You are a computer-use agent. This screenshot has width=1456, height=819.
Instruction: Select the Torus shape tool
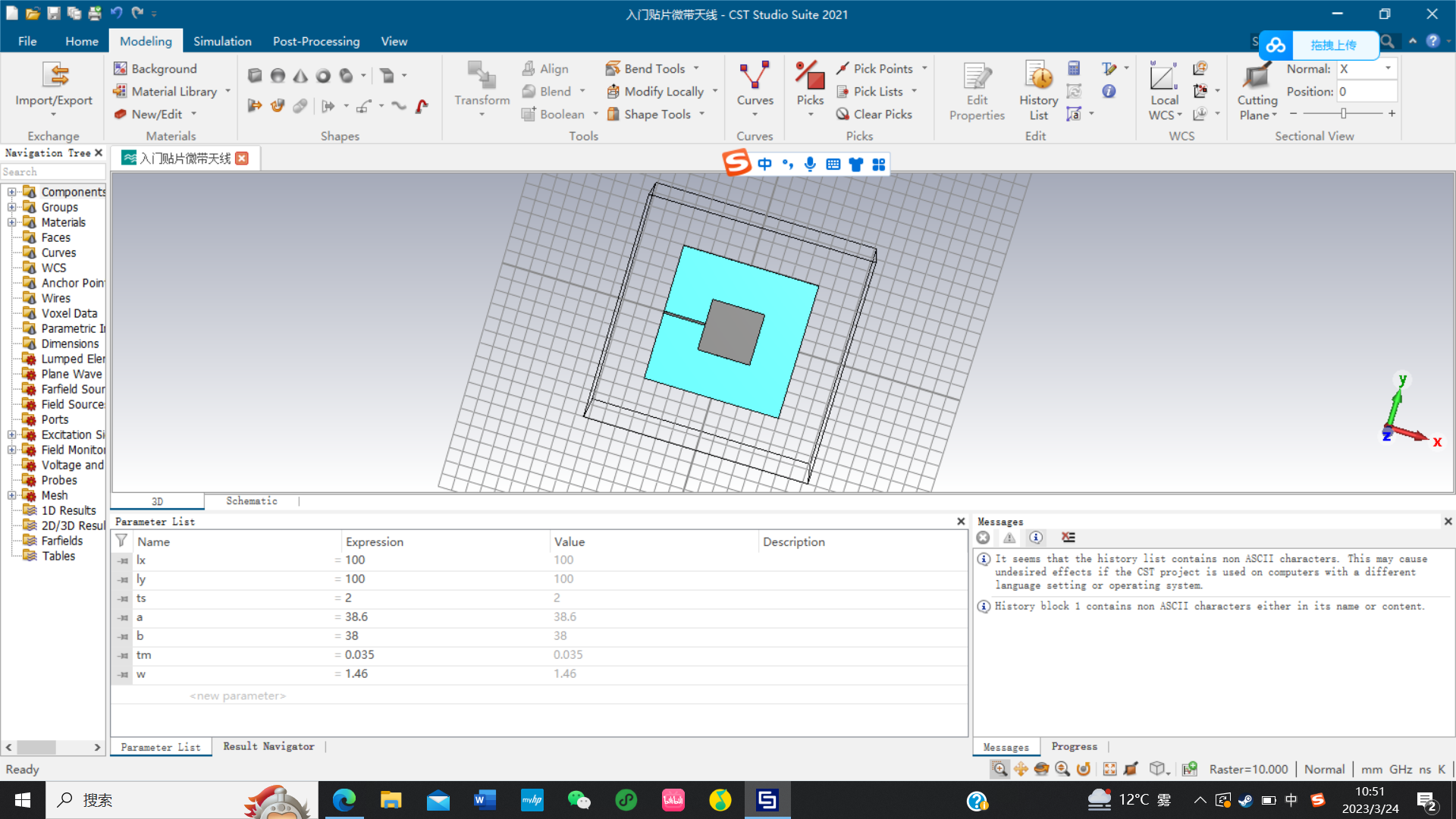click(323, 75)
